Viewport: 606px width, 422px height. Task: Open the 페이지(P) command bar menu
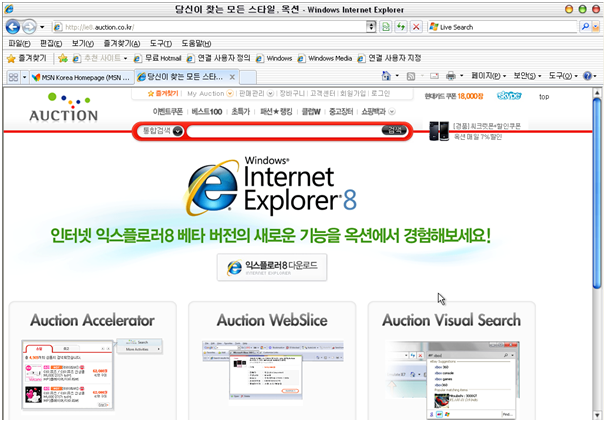489,76
